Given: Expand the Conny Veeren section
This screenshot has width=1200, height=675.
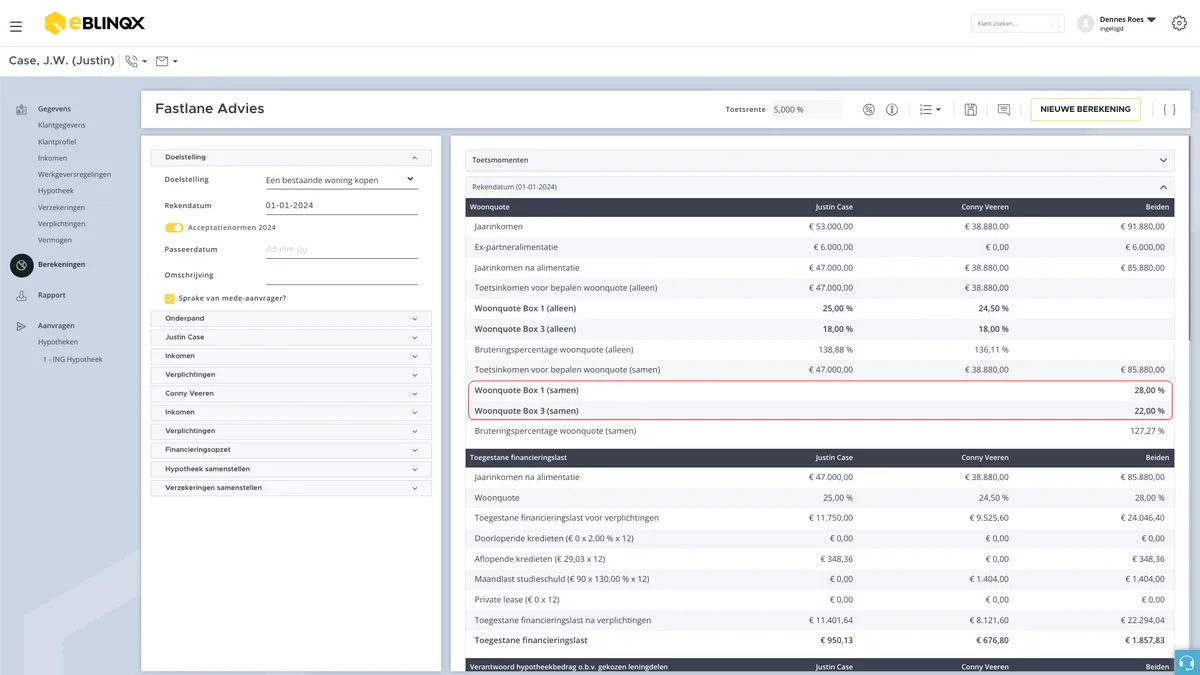Looking at the screenshot, I should coord(291,393).
